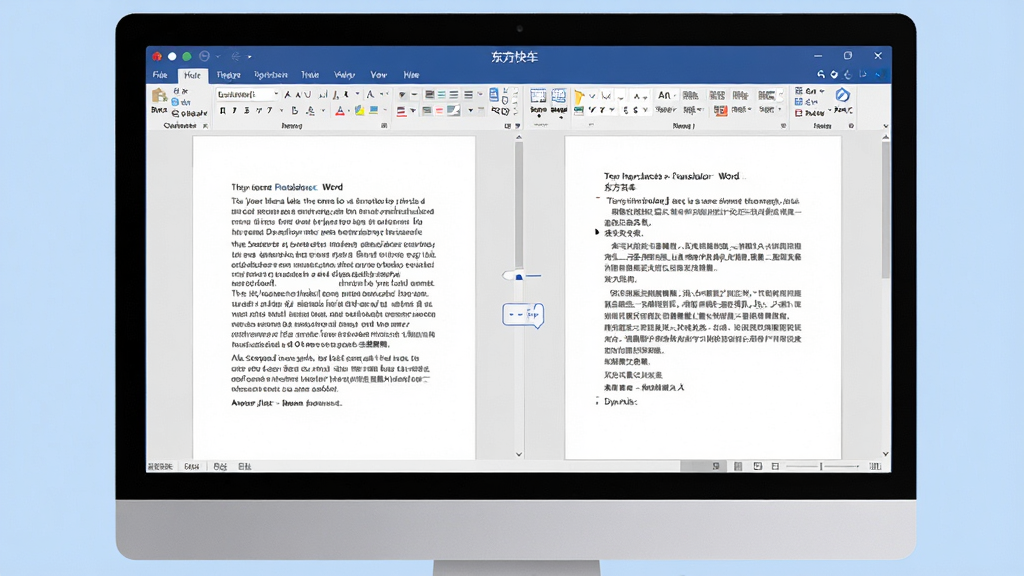Click the right document's scrollbar thumb
Image resolution: width=1024 pixels, height=576 pixels.
pyautogui.click(x=886, y=209)
